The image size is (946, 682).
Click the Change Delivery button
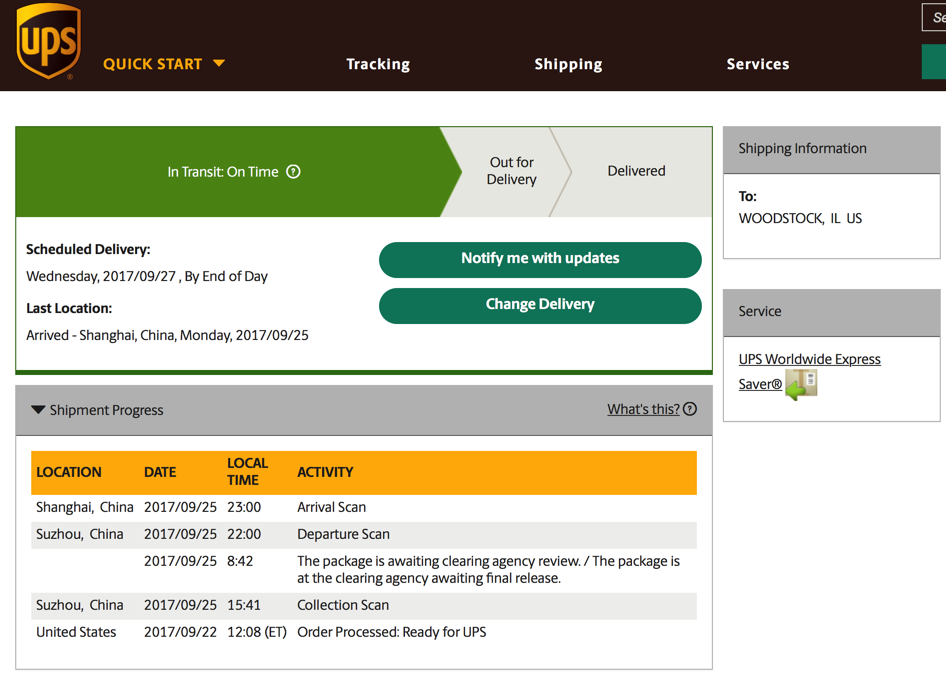tap(540, 305)
